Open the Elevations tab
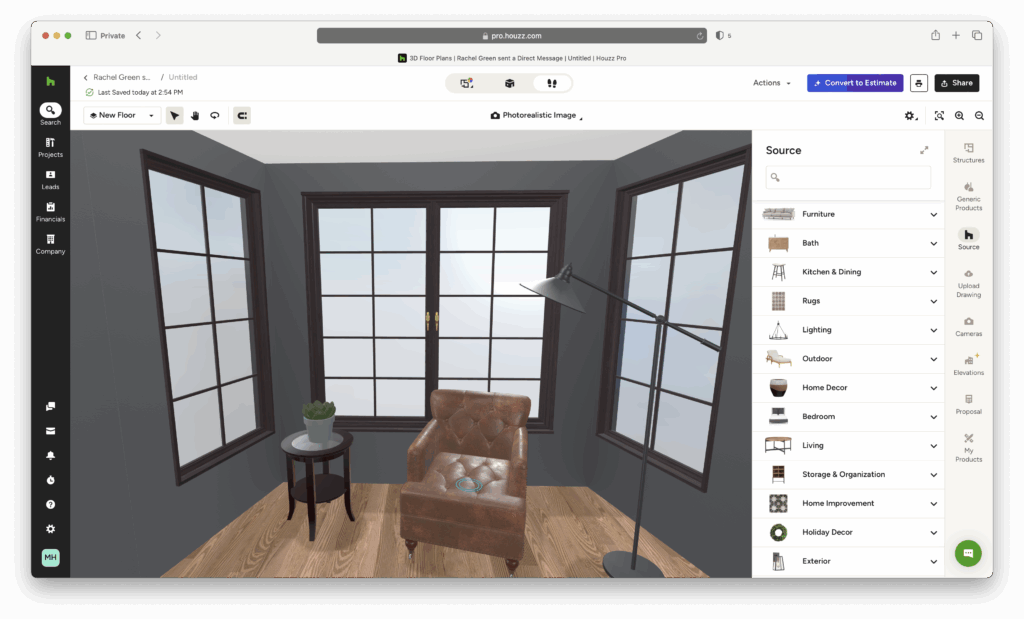Screen dimensions: 1024x619 tap(968, 364)
